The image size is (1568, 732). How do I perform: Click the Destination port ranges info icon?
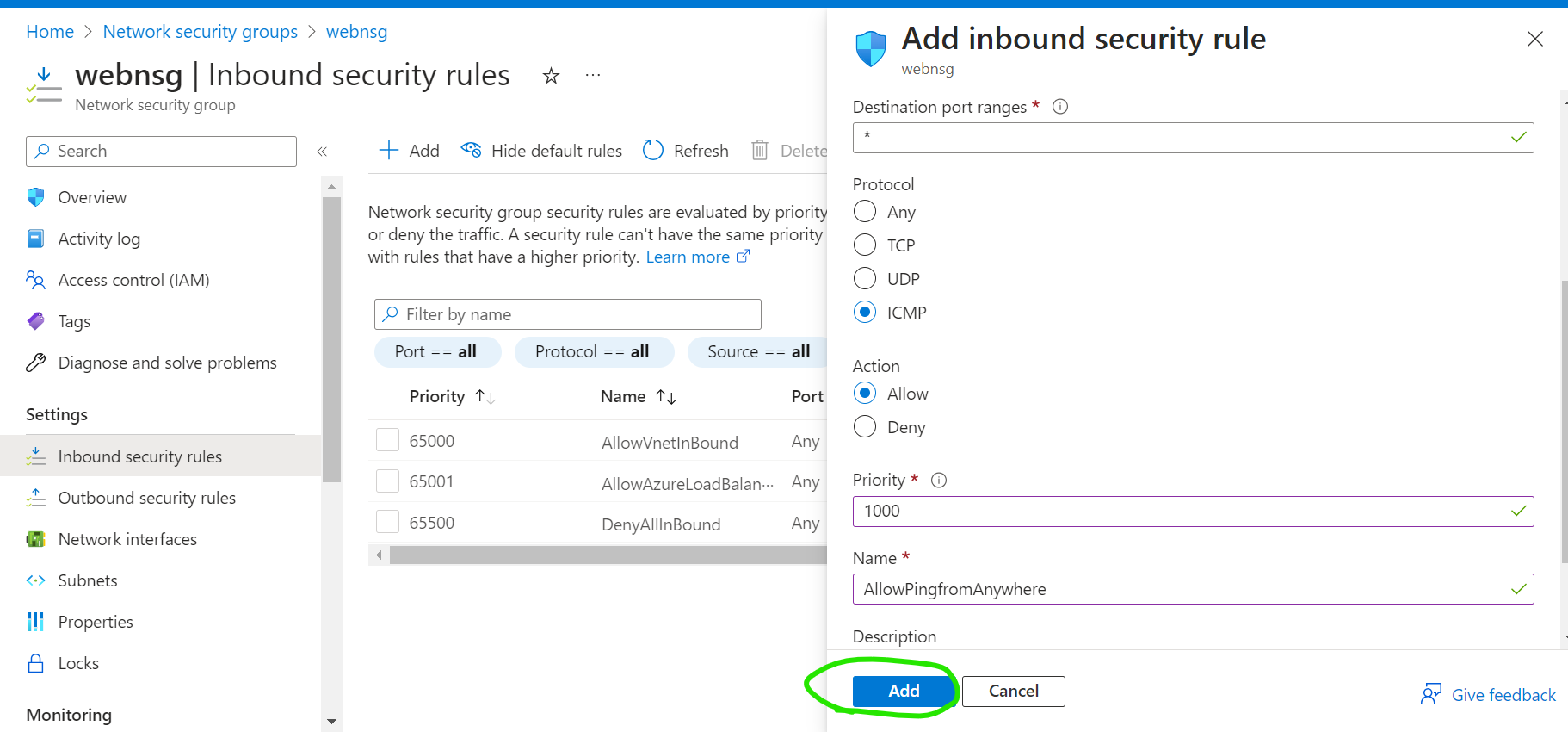(x=1060, y=107)
